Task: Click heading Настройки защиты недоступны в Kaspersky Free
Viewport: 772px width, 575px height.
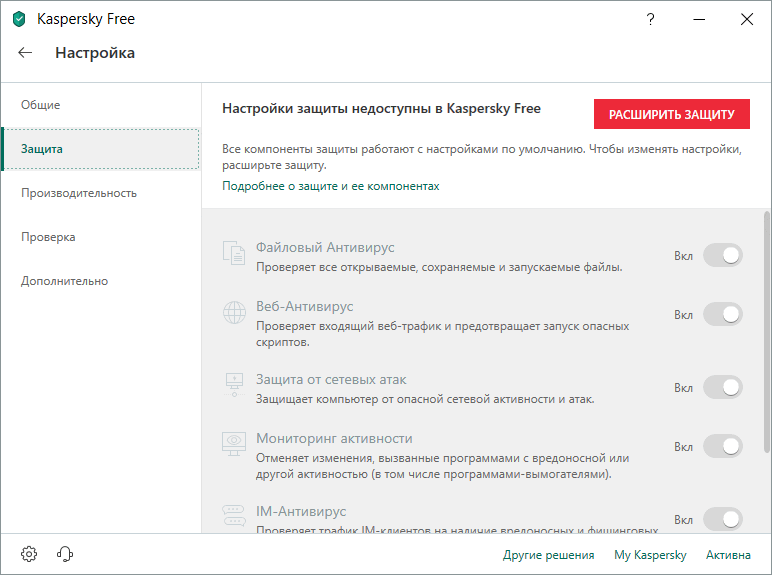Action: click(x=381, y=108)
